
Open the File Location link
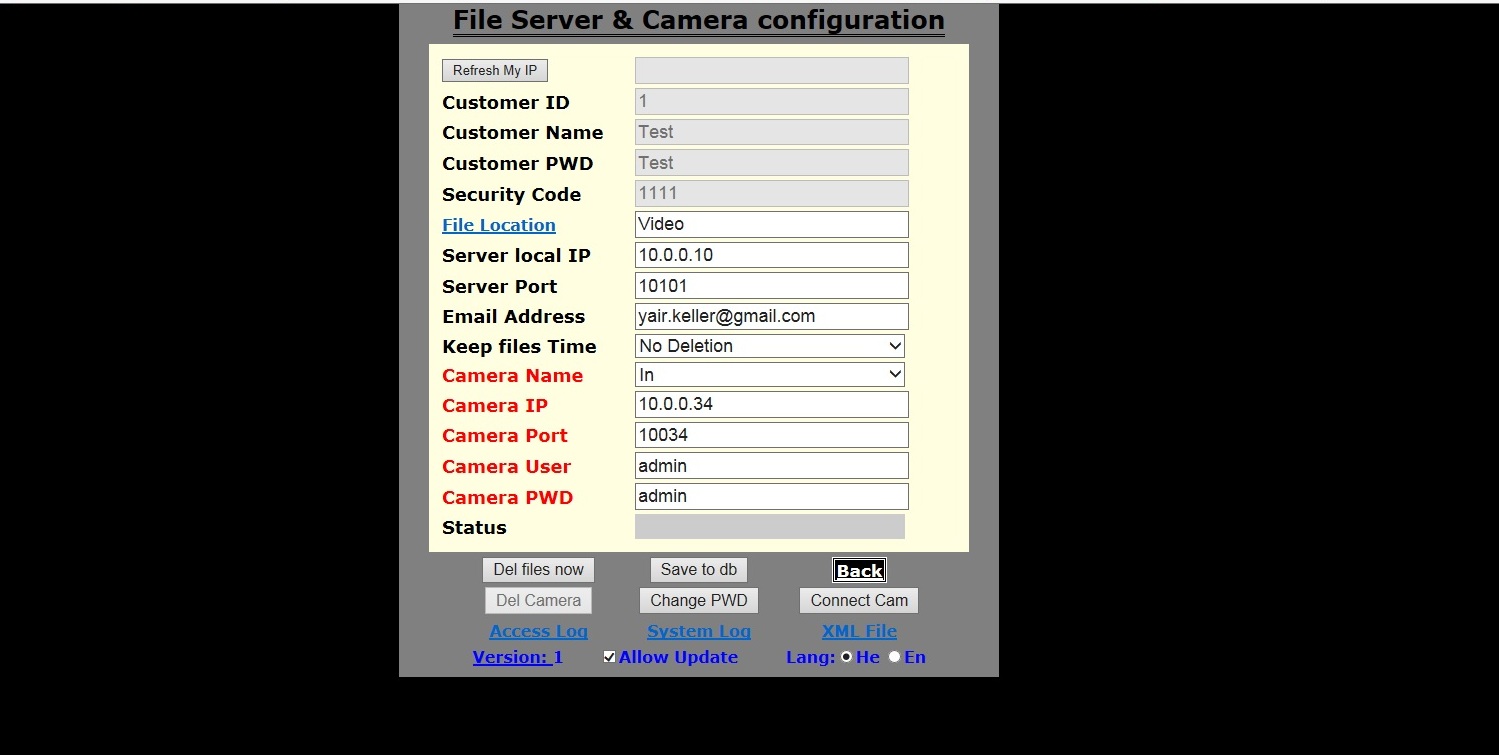coord(499,226)
